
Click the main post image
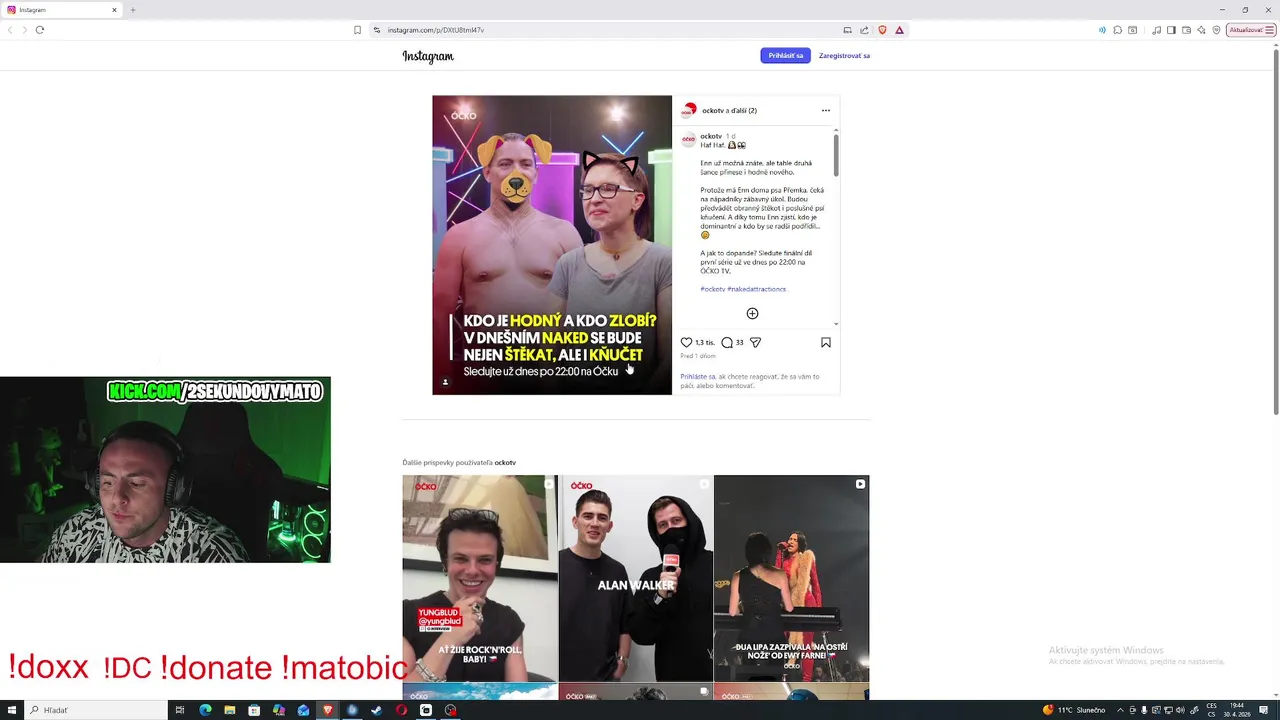552,245
